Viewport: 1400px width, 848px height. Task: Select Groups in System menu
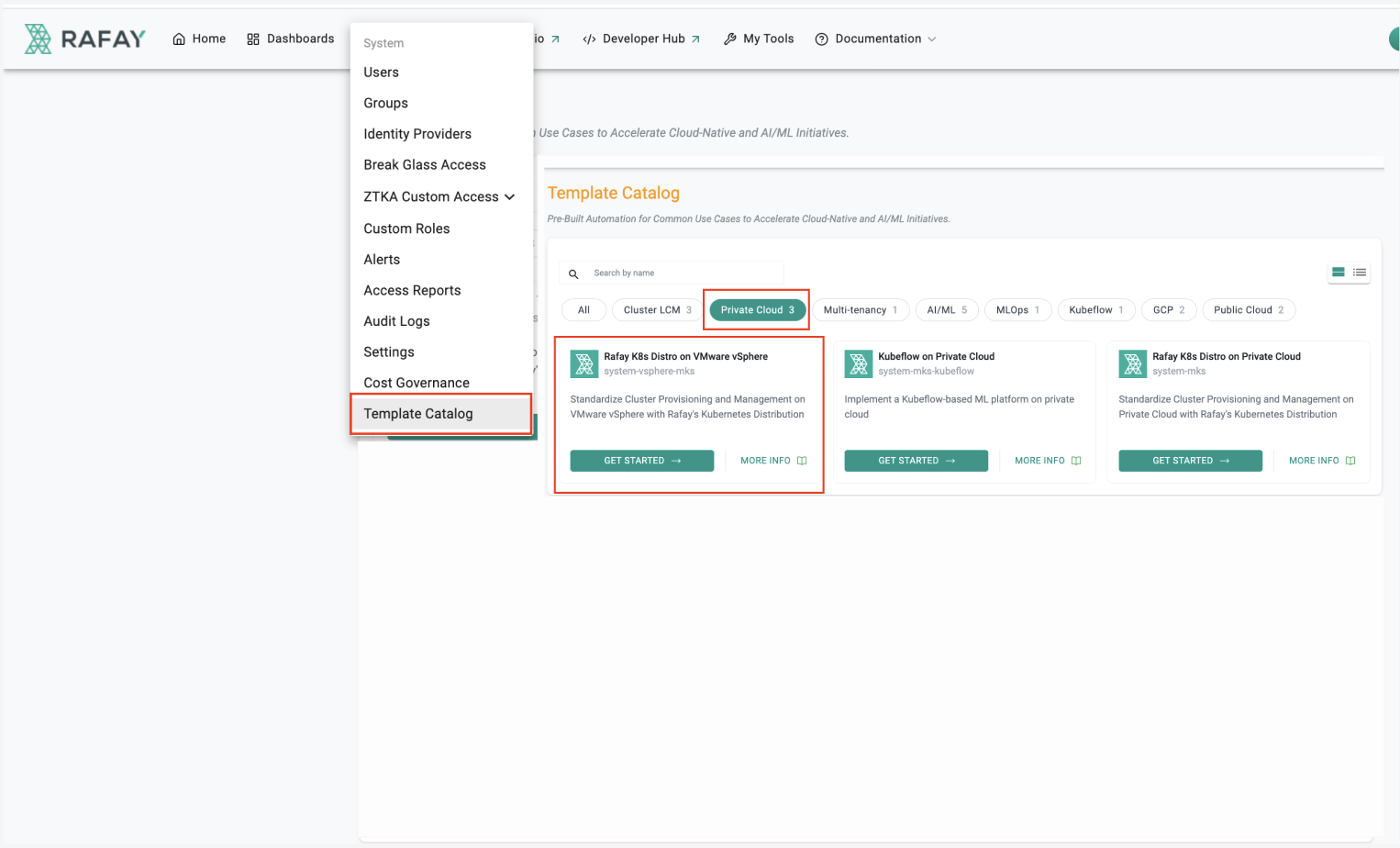click(441, 103)
